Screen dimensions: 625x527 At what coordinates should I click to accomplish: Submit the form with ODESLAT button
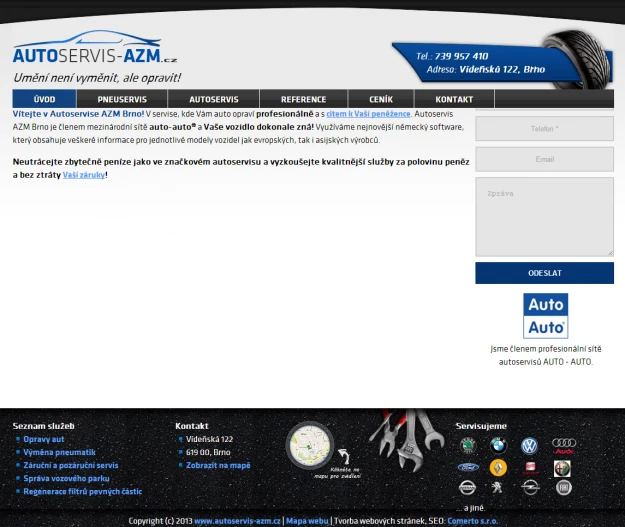tap(544, 273)
